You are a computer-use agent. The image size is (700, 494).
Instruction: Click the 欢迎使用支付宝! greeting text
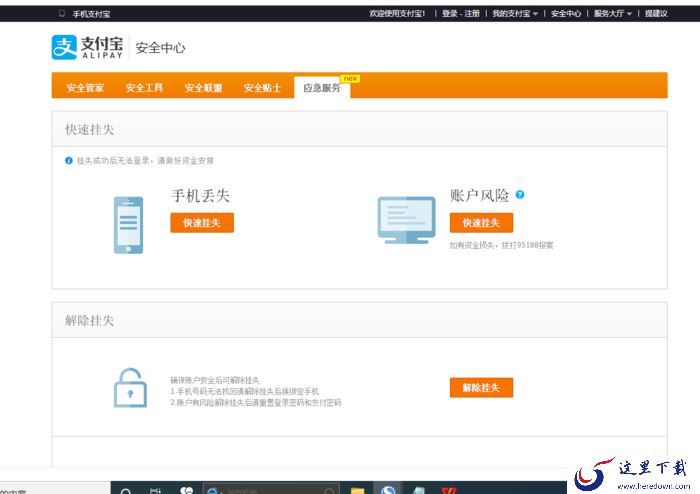[397, 13]
